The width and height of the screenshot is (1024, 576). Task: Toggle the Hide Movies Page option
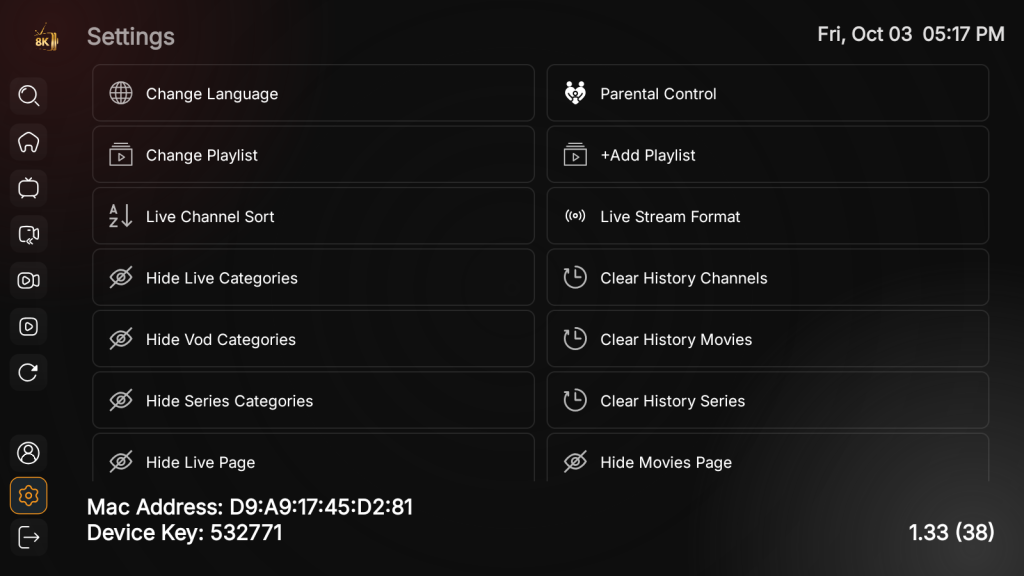click(x=767, y=461)
